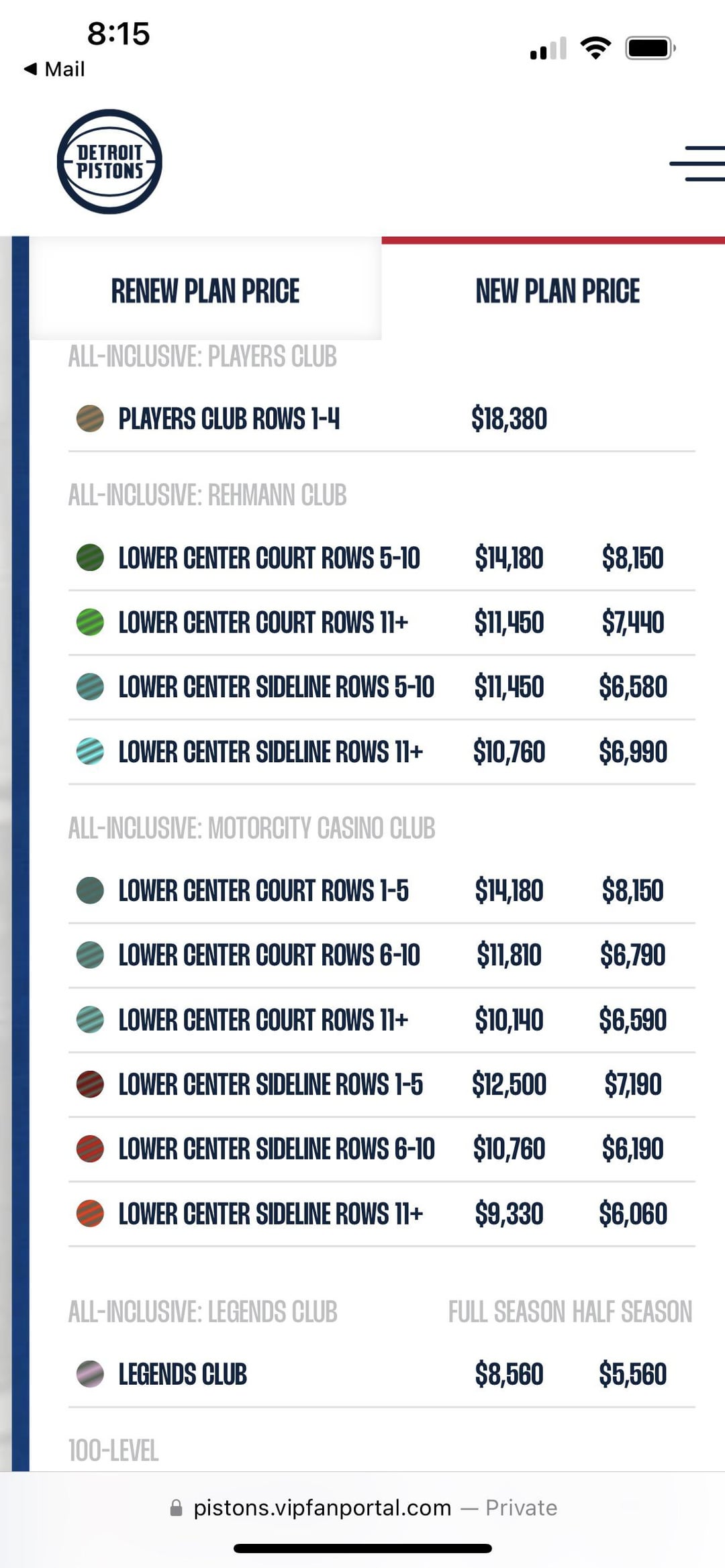Screen dimensions: 725x1568
Task: Open the Detroit Pistons logo home link
Action: 109,162
